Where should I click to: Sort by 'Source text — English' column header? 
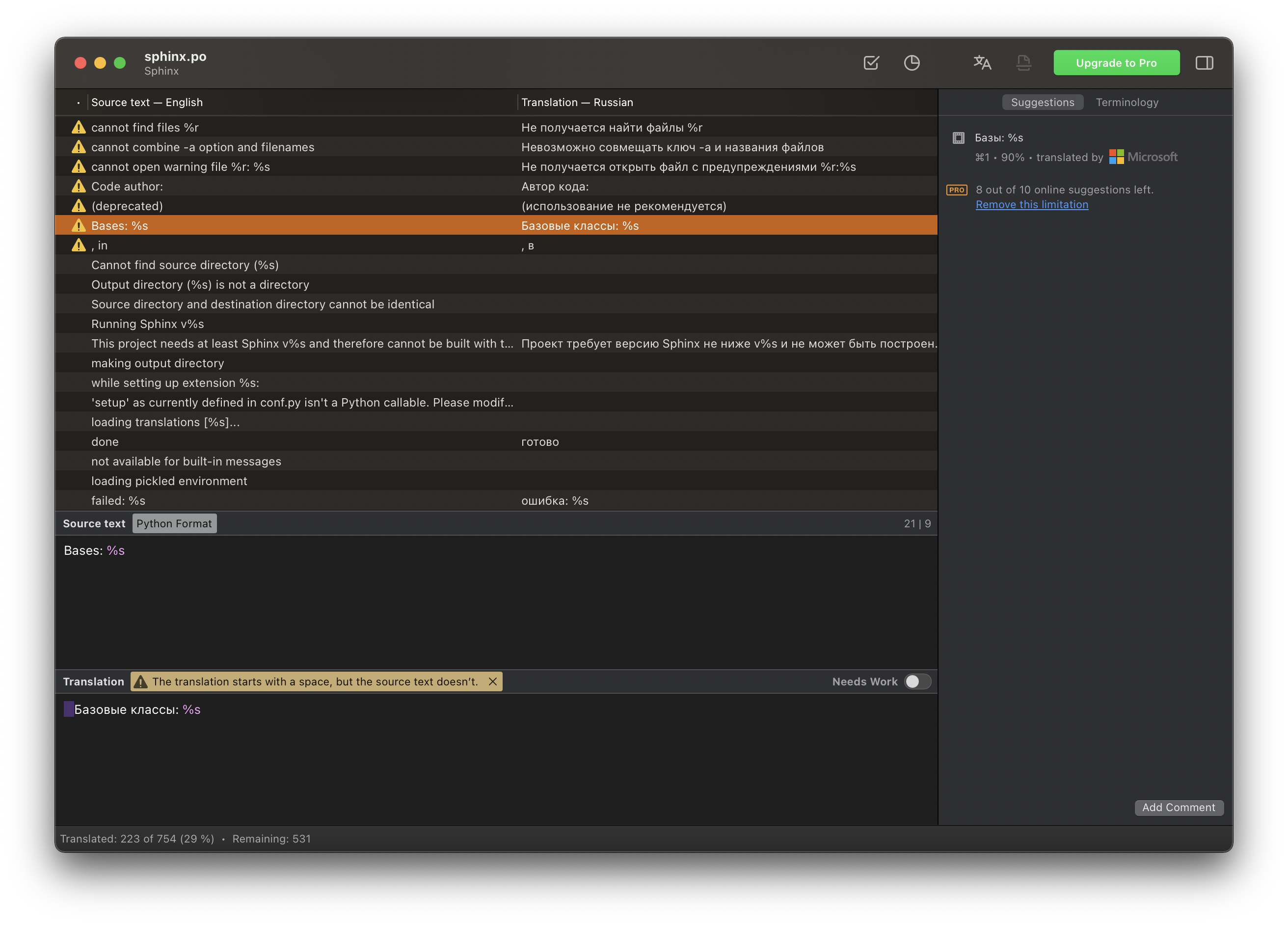[x=147, y=102]
